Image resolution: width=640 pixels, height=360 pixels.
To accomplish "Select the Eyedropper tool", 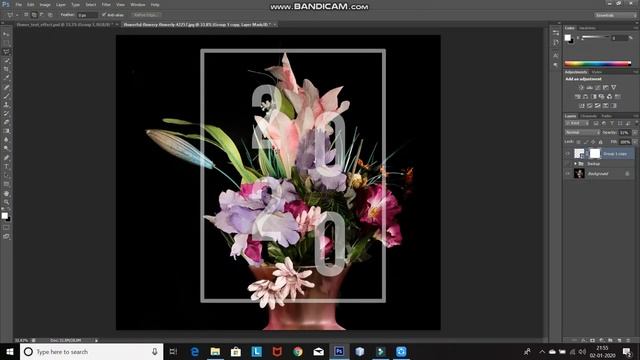I will point(6,78).
